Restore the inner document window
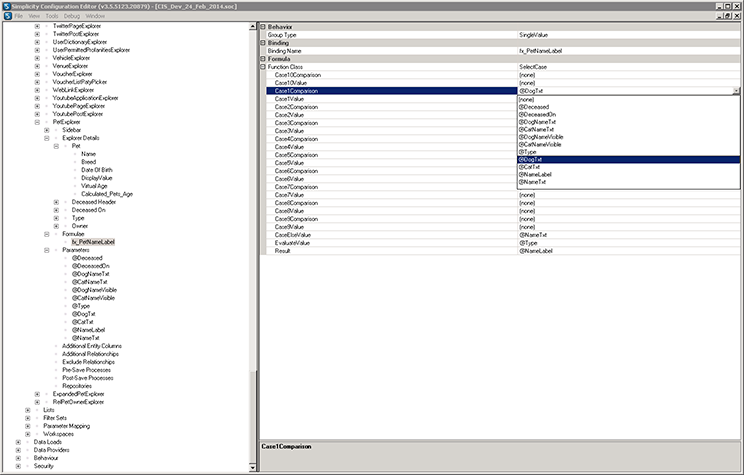 (x=728, y=16)
